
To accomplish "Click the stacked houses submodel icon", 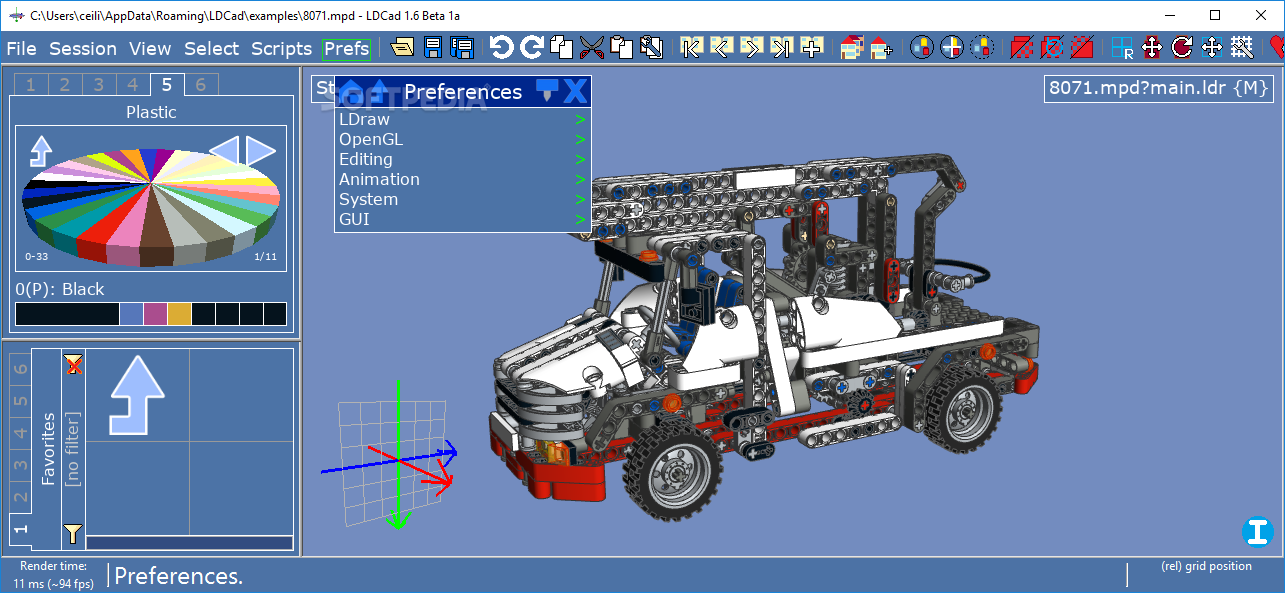I will click(x=851, y=47).
